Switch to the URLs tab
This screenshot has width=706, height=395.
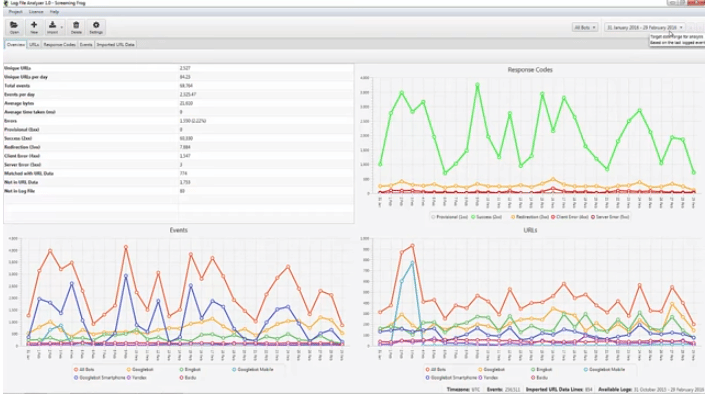click(34, 45)
